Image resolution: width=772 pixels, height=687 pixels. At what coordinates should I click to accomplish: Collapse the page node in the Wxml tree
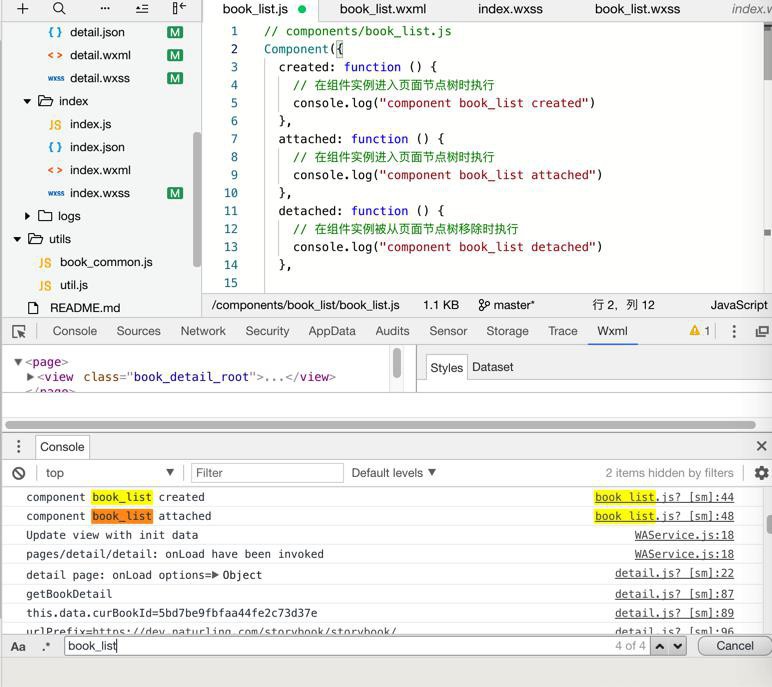click(x=18, y=362)
